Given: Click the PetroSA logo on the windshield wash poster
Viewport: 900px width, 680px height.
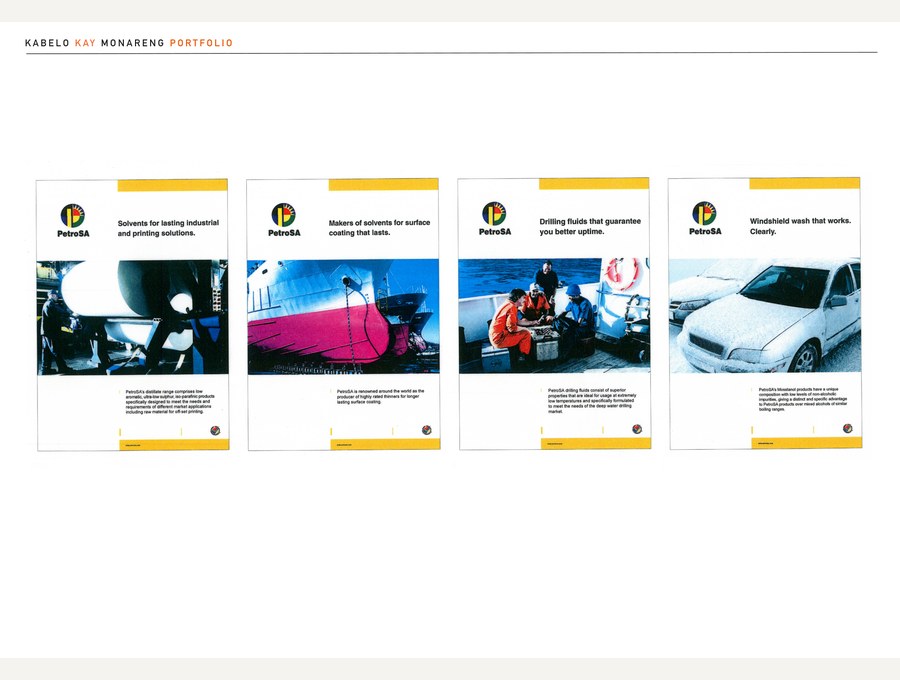Looking at the screenshot, I should 705,219.
